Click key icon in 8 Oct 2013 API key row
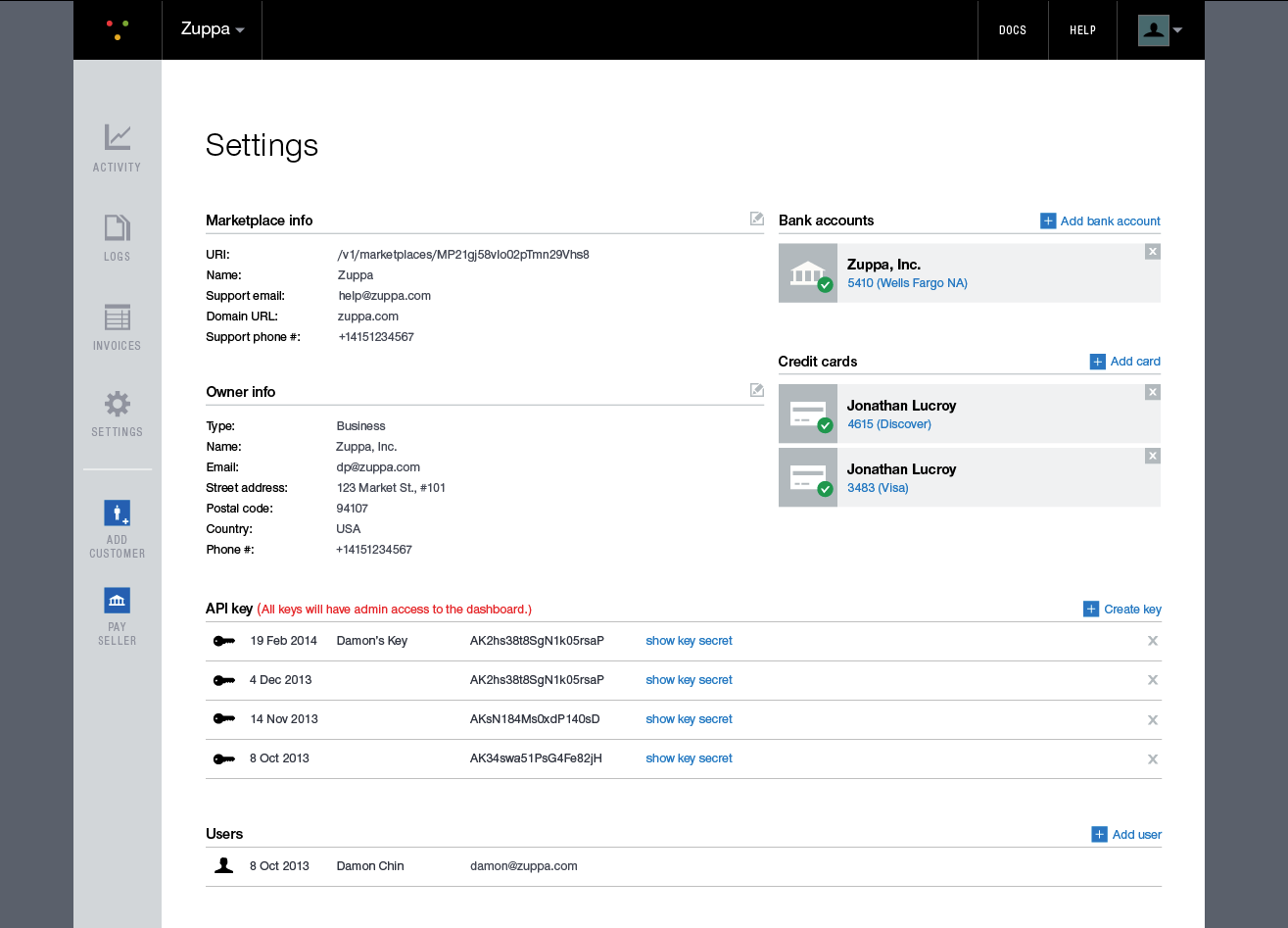This screenshot has height=928, width=1288. pyautogui.click(x=224, y=758)
